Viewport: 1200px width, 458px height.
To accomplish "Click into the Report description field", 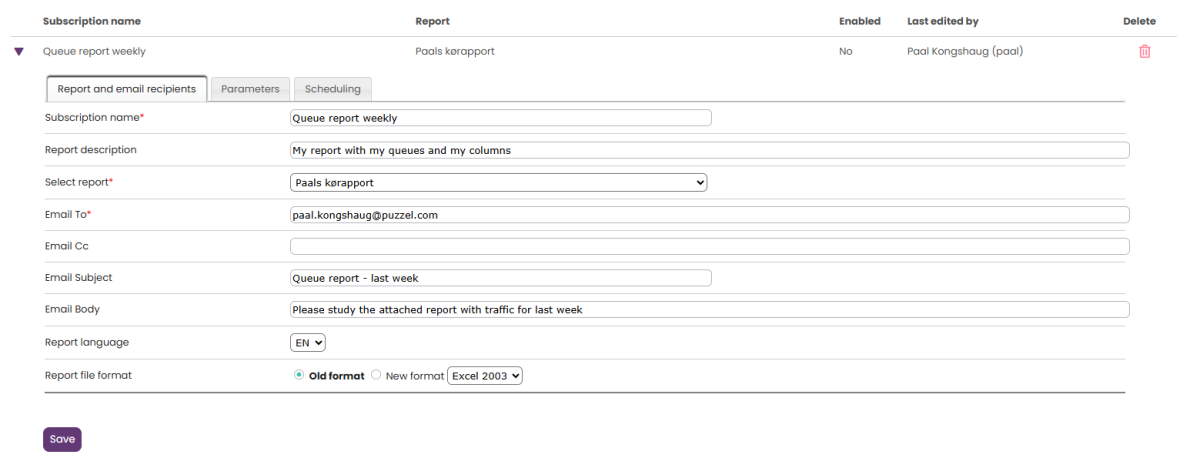I will [x=710, y=150].
